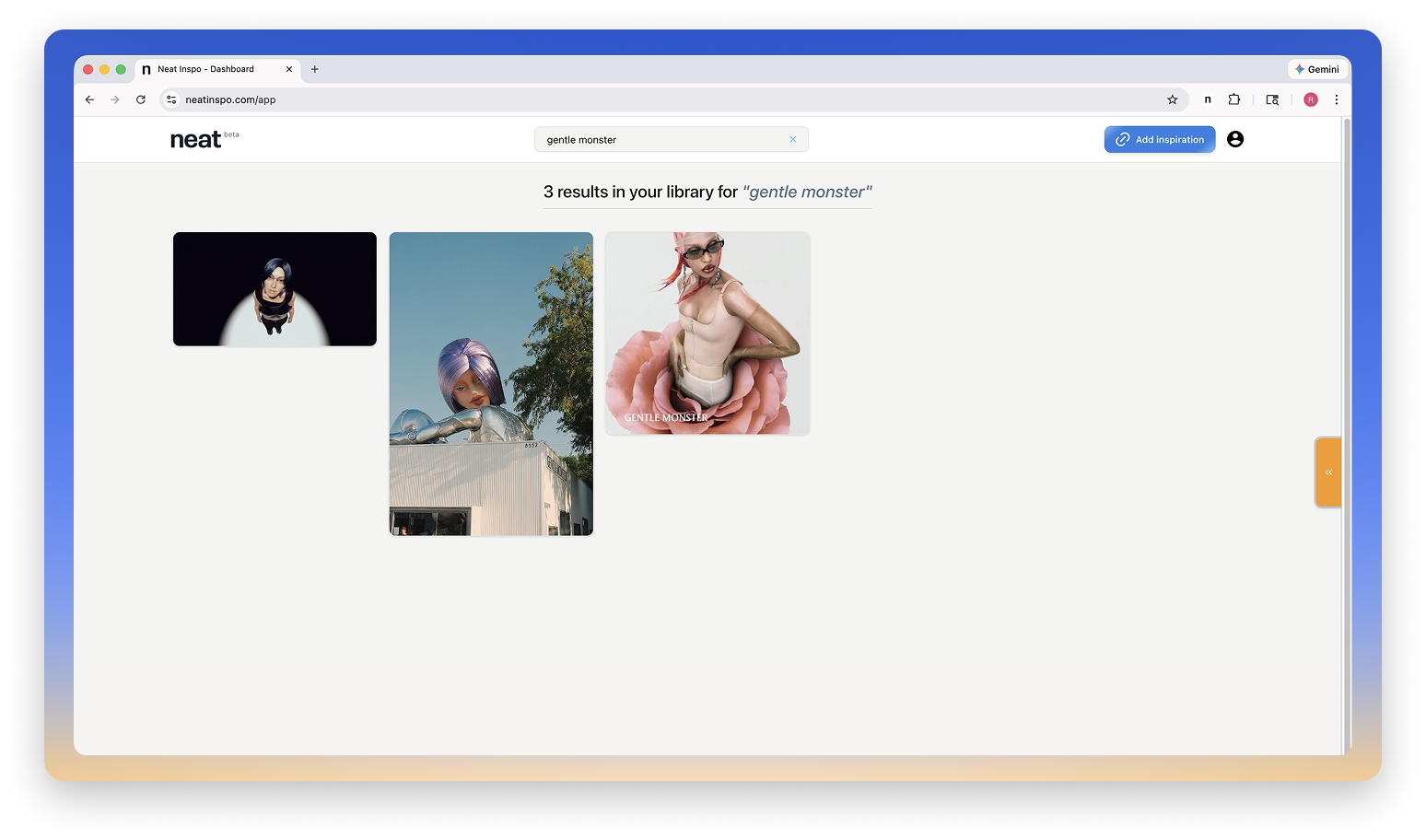Click the Add inspiration button
This screenshot has width=1426, height=840.
pos(1160,139)
